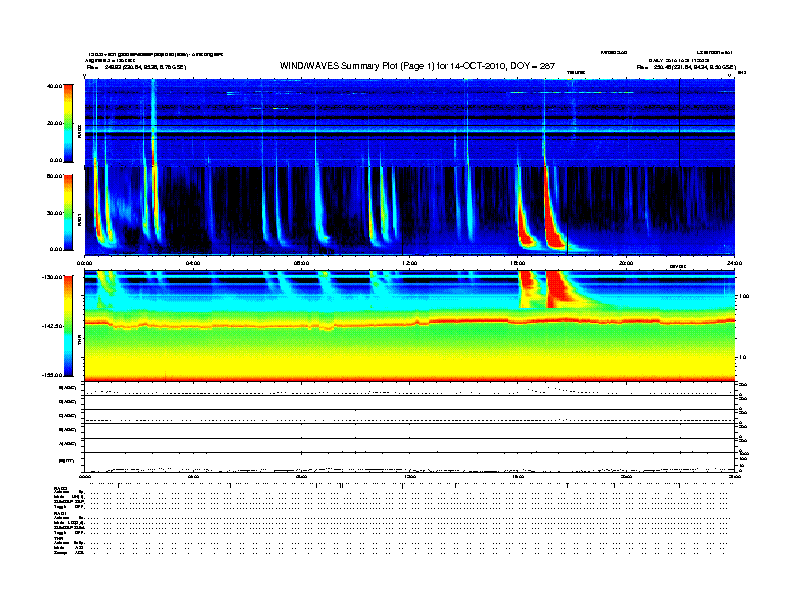Click the RAD2 spectrogram panel
The height and width of the screenshot is (612, 792).
[409, 122]
